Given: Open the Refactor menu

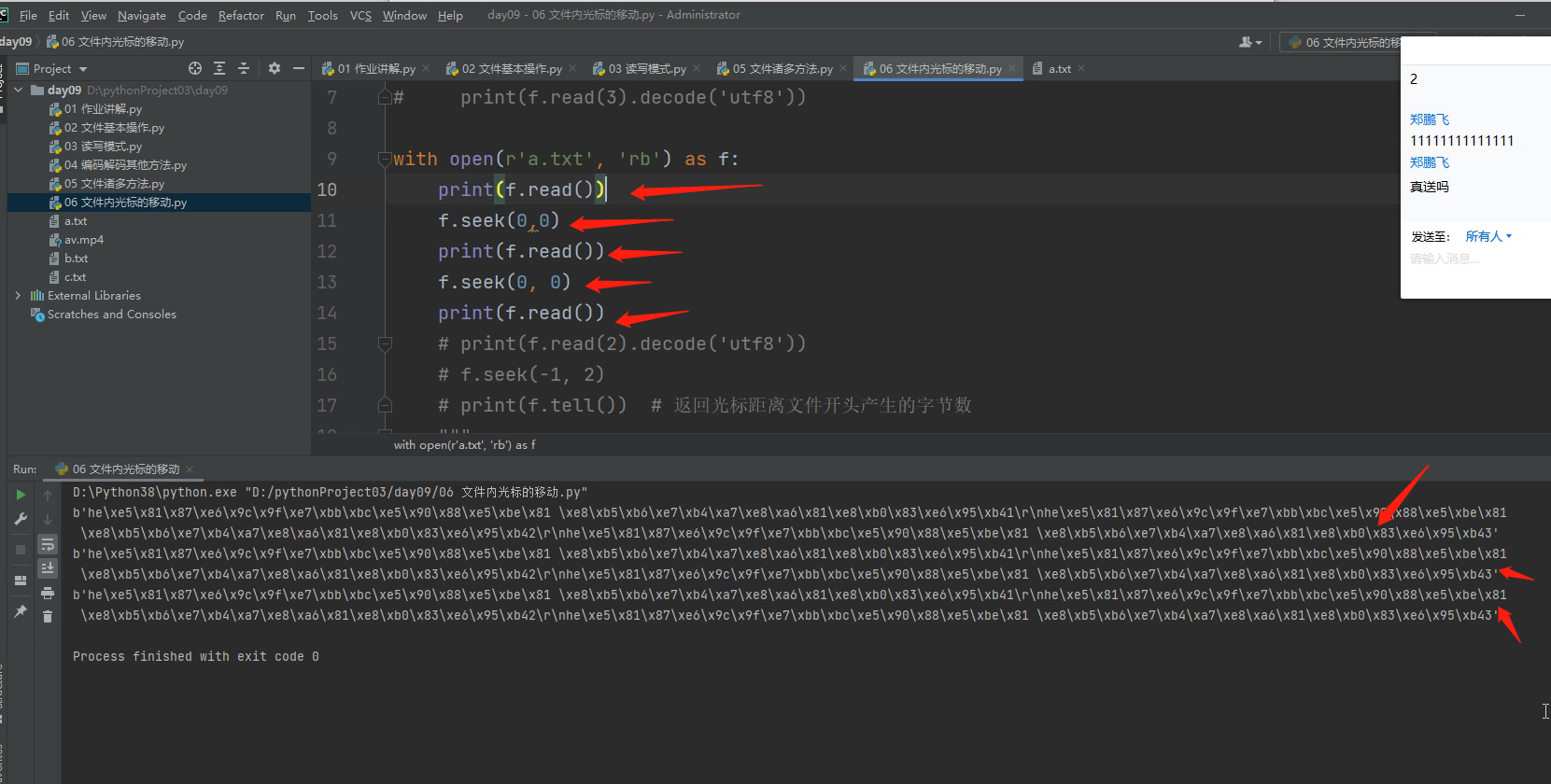Looking at the screenshot, I should (x=241, y=15).
